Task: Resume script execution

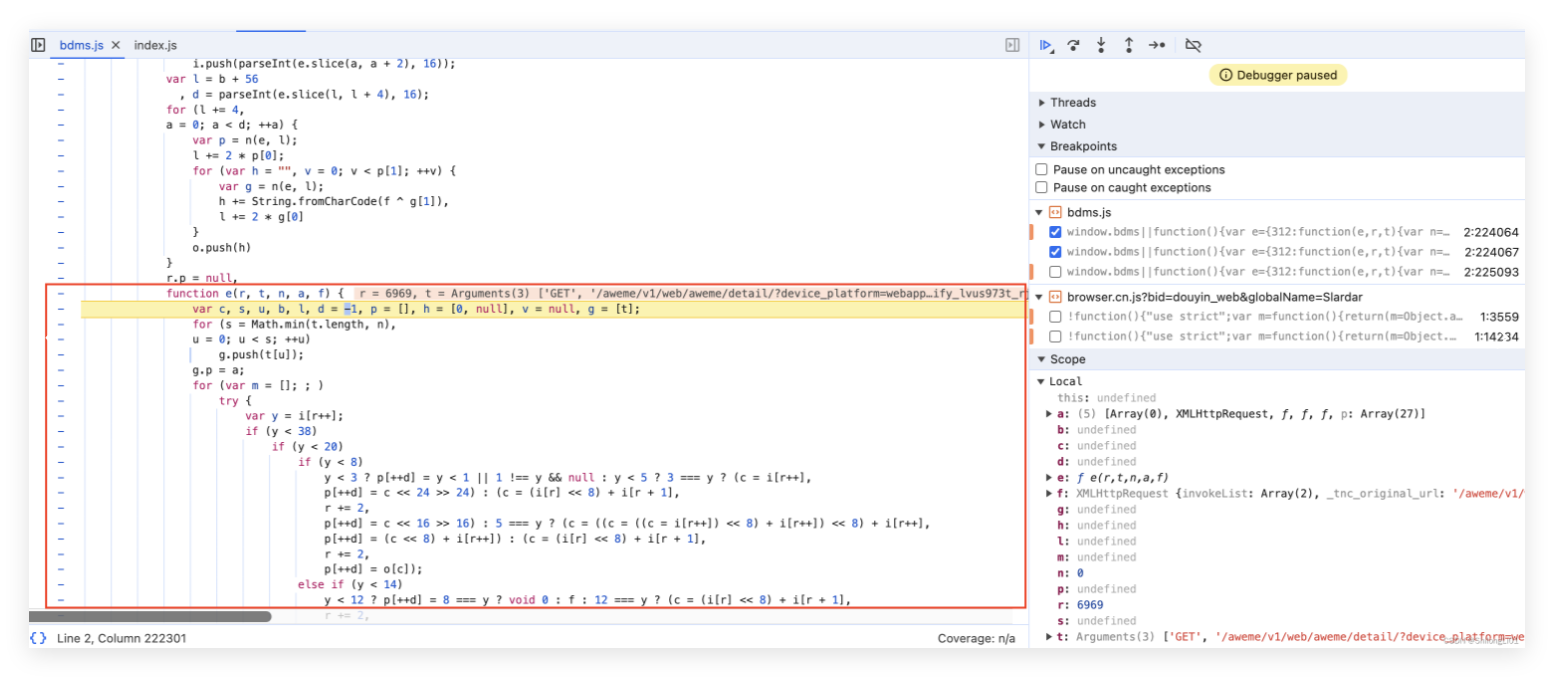Action: 1046,45
